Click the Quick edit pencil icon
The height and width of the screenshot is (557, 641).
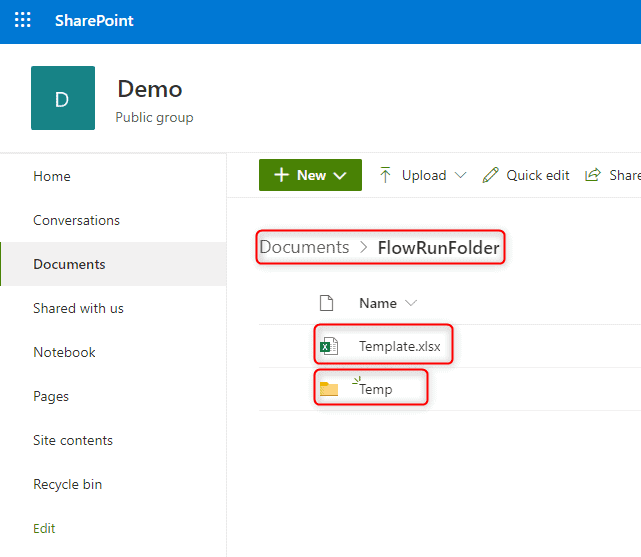point(490,175)
